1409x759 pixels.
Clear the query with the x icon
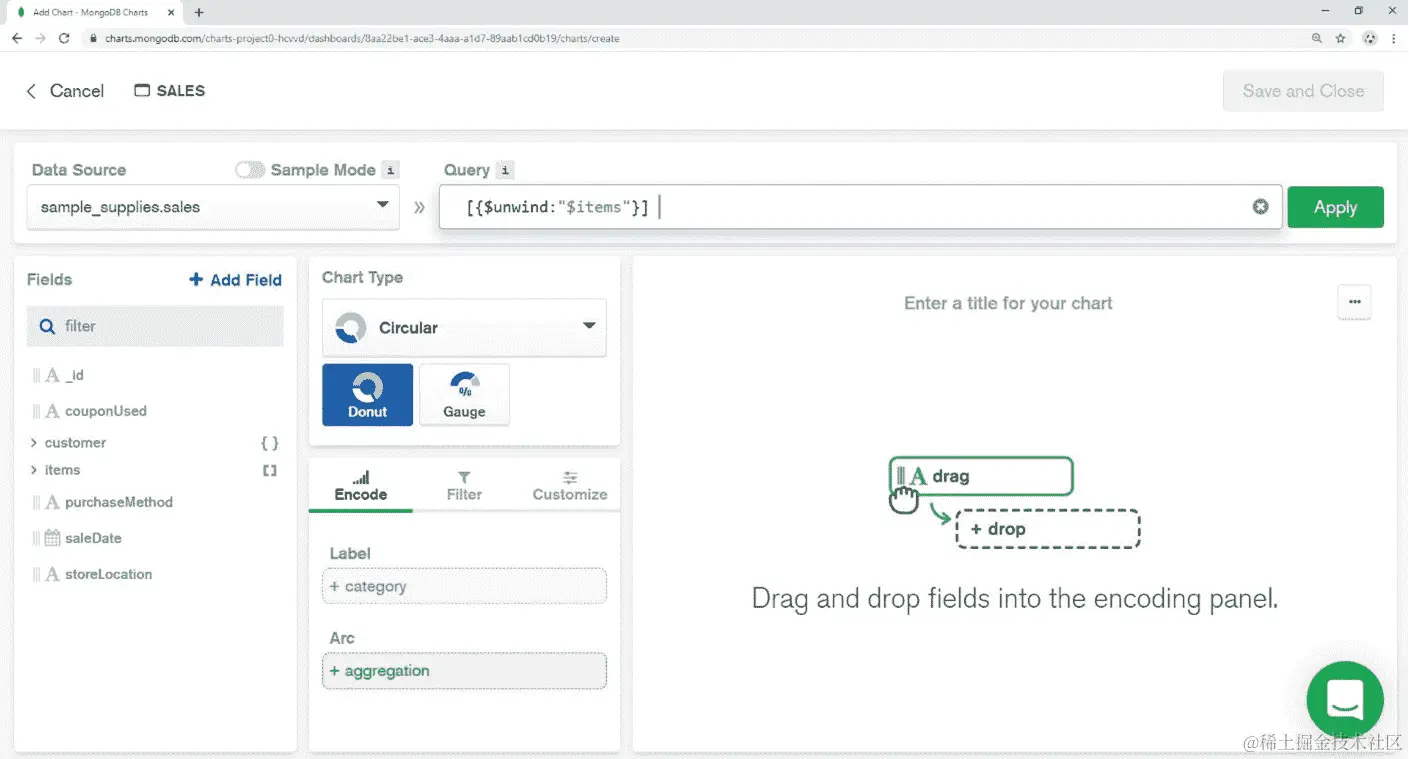(x=1260, y=207)
